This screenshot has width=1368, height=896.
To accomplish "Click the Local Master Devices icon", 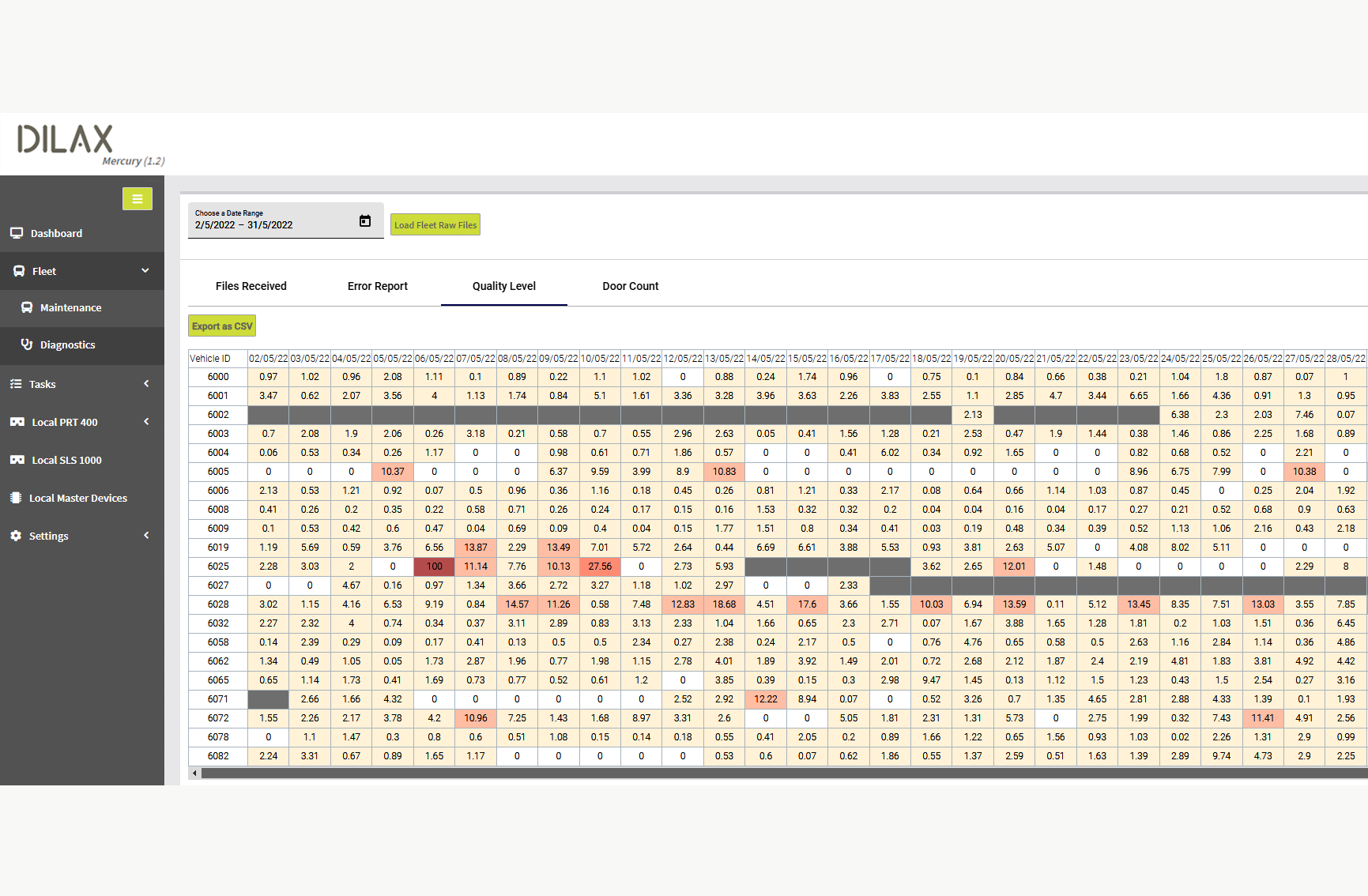I will pyautogui.click(x=16, y=497).
